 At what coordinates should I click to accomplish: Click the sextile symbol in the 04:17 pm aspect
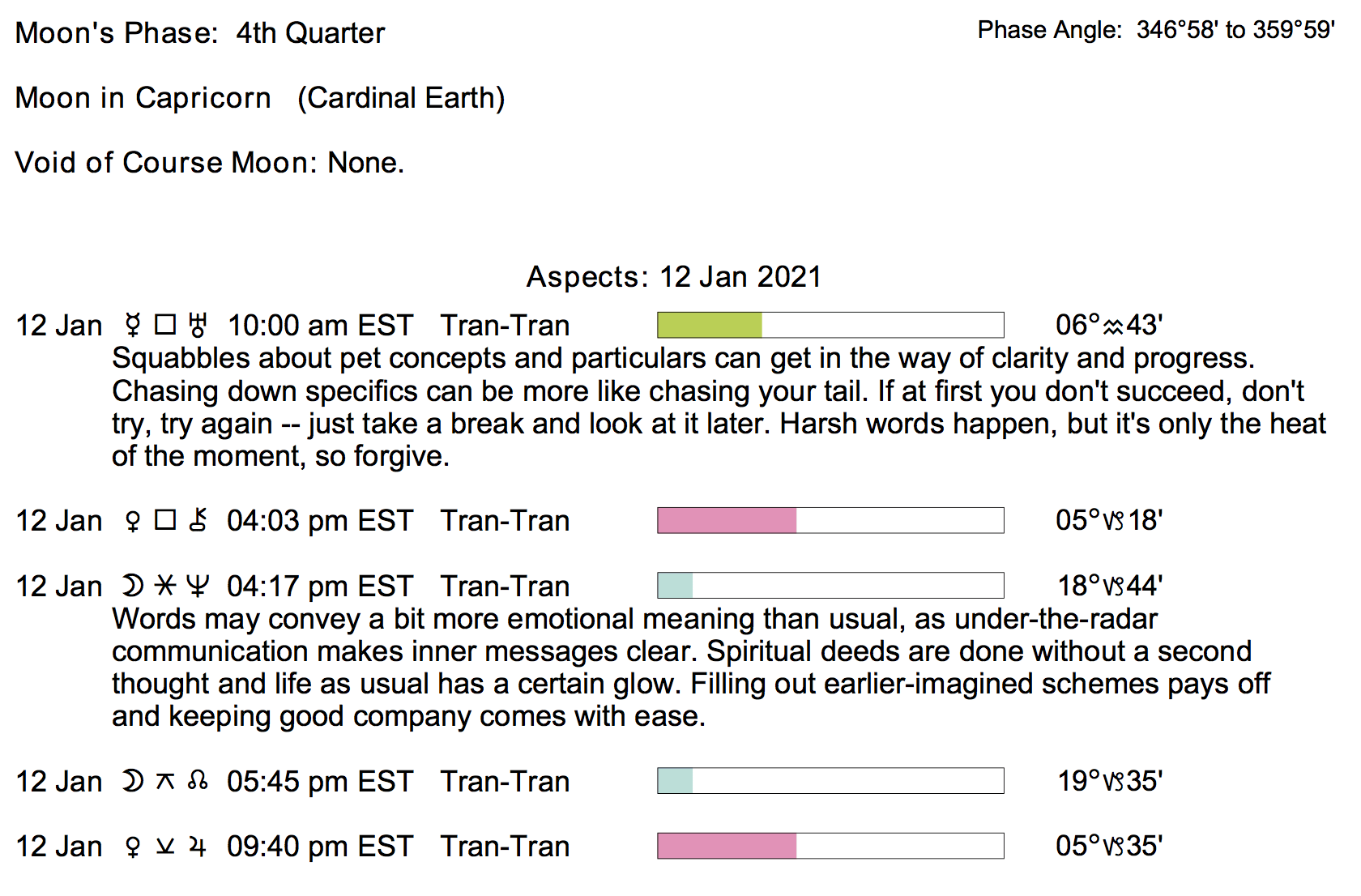165,586
